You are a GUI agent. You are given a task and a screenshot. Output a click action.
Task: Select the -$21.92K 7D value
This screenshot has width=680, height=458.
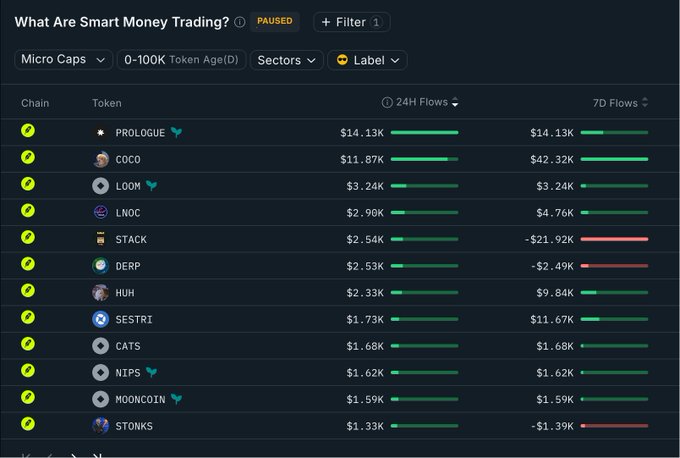[549, 239]
